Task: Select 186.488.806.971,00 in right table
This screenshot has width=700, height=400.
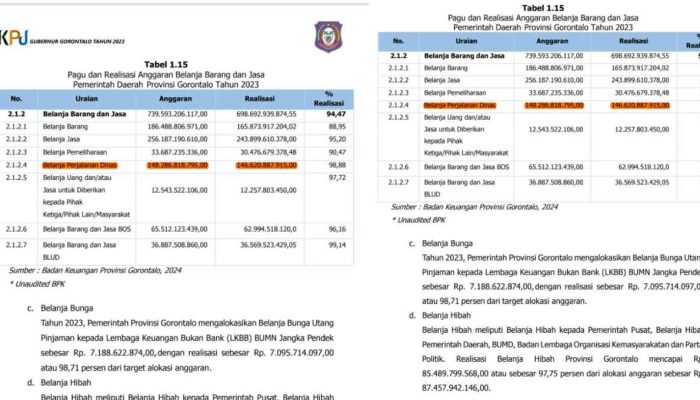Action: point(554,68)
